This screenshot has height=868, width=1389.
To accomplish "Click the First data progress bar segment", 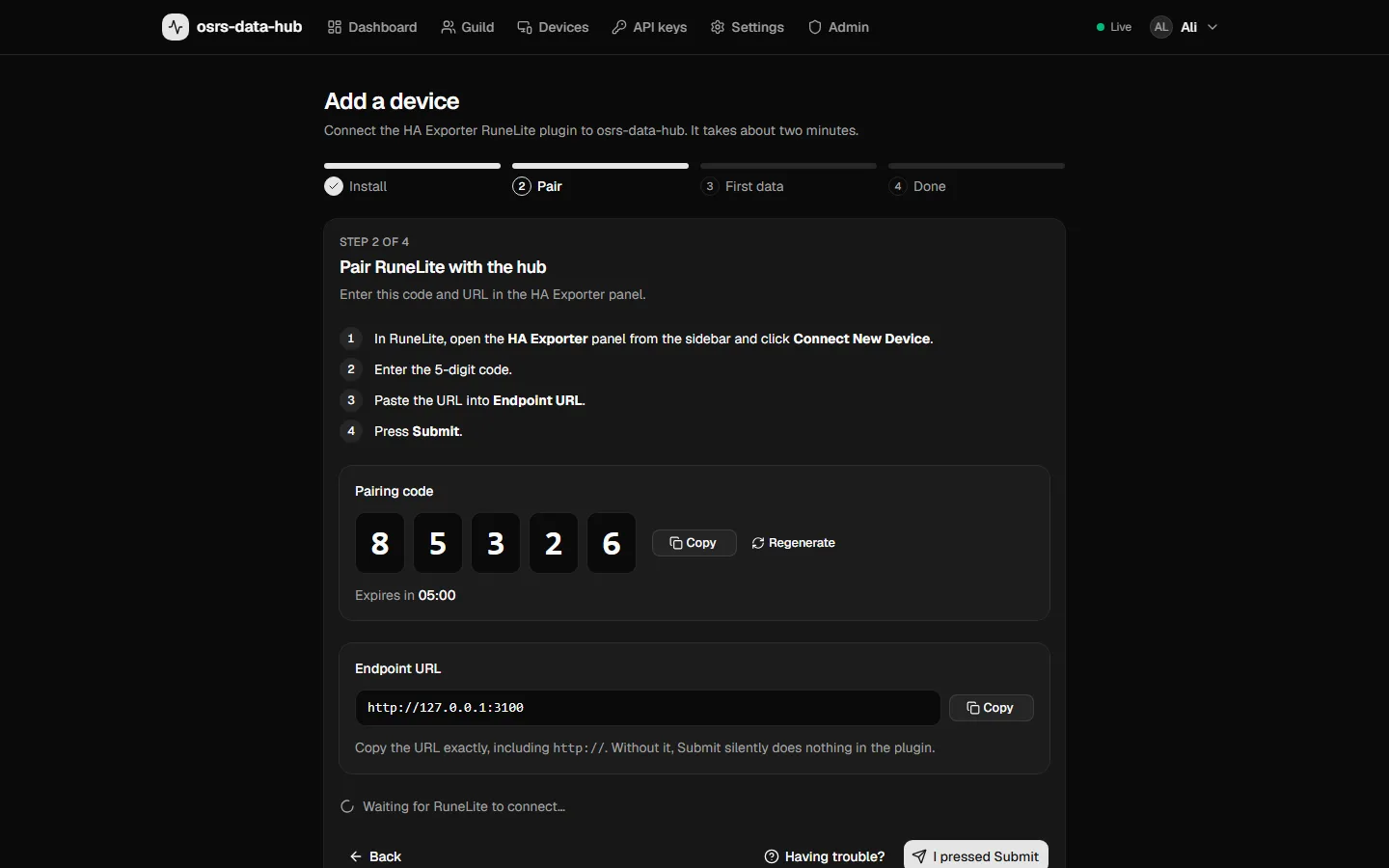I will pos(788,166).
